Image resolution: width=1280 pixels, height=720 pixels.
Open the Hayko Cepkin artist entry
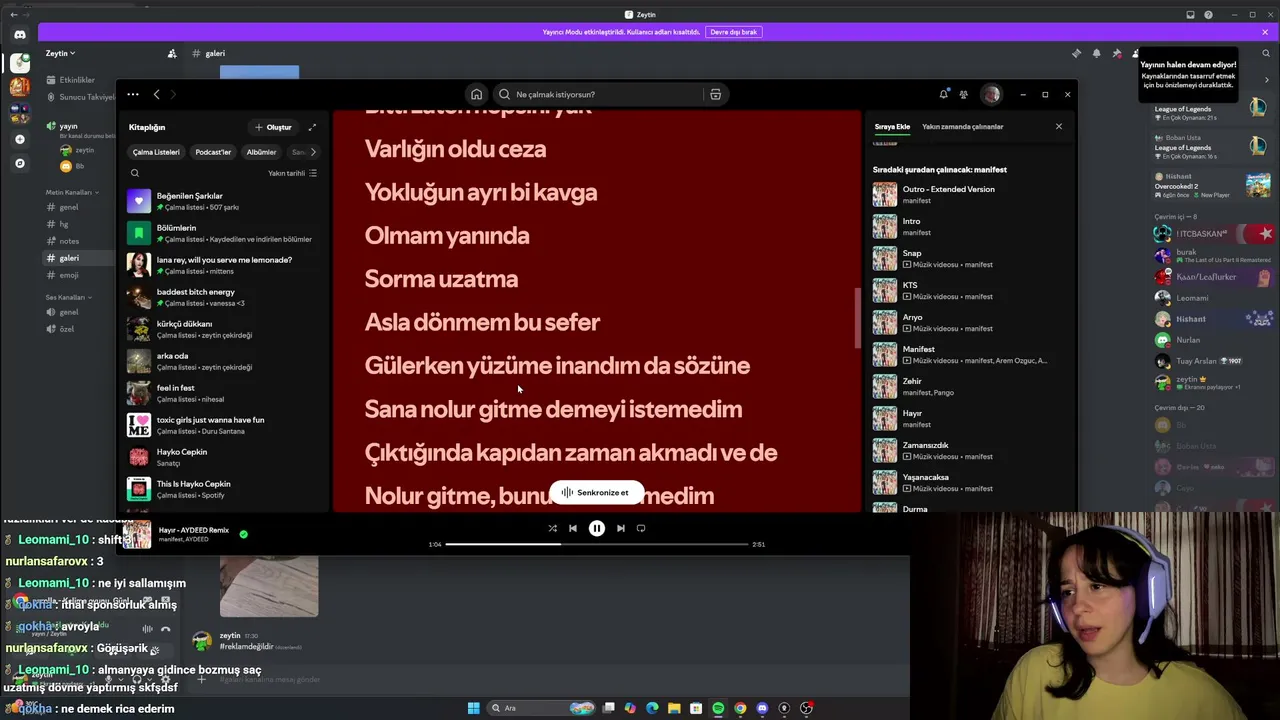point(224,457)
